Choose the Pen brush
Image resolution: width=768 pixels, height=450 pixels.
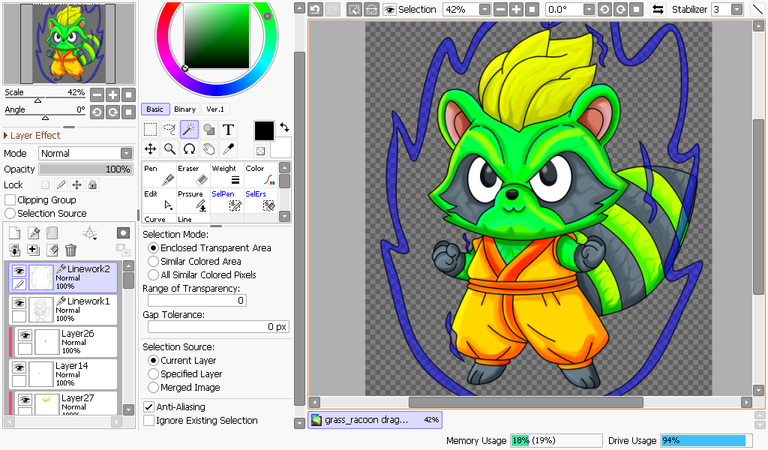pyautogui.click(x=159, y=175)
